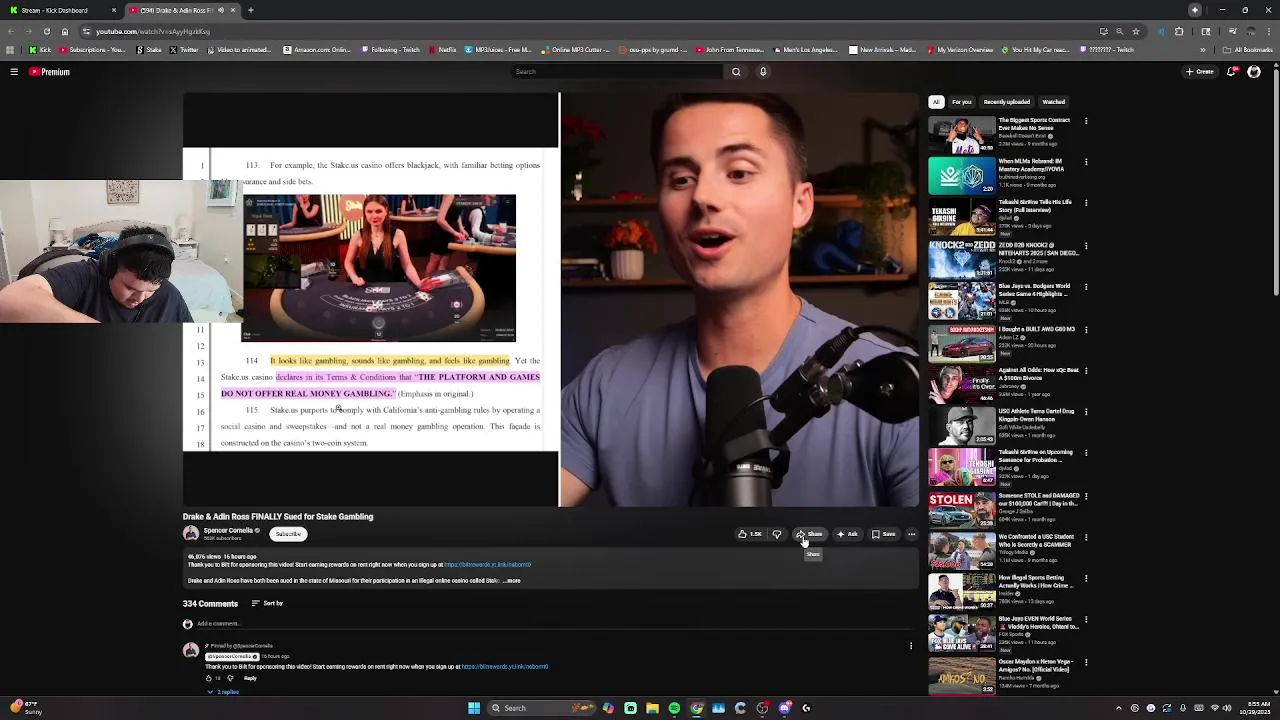Viewport: 1280px width, 720px height.
Task: Close the Stream - Kick Dashboard tab
Action: [113, 10]
